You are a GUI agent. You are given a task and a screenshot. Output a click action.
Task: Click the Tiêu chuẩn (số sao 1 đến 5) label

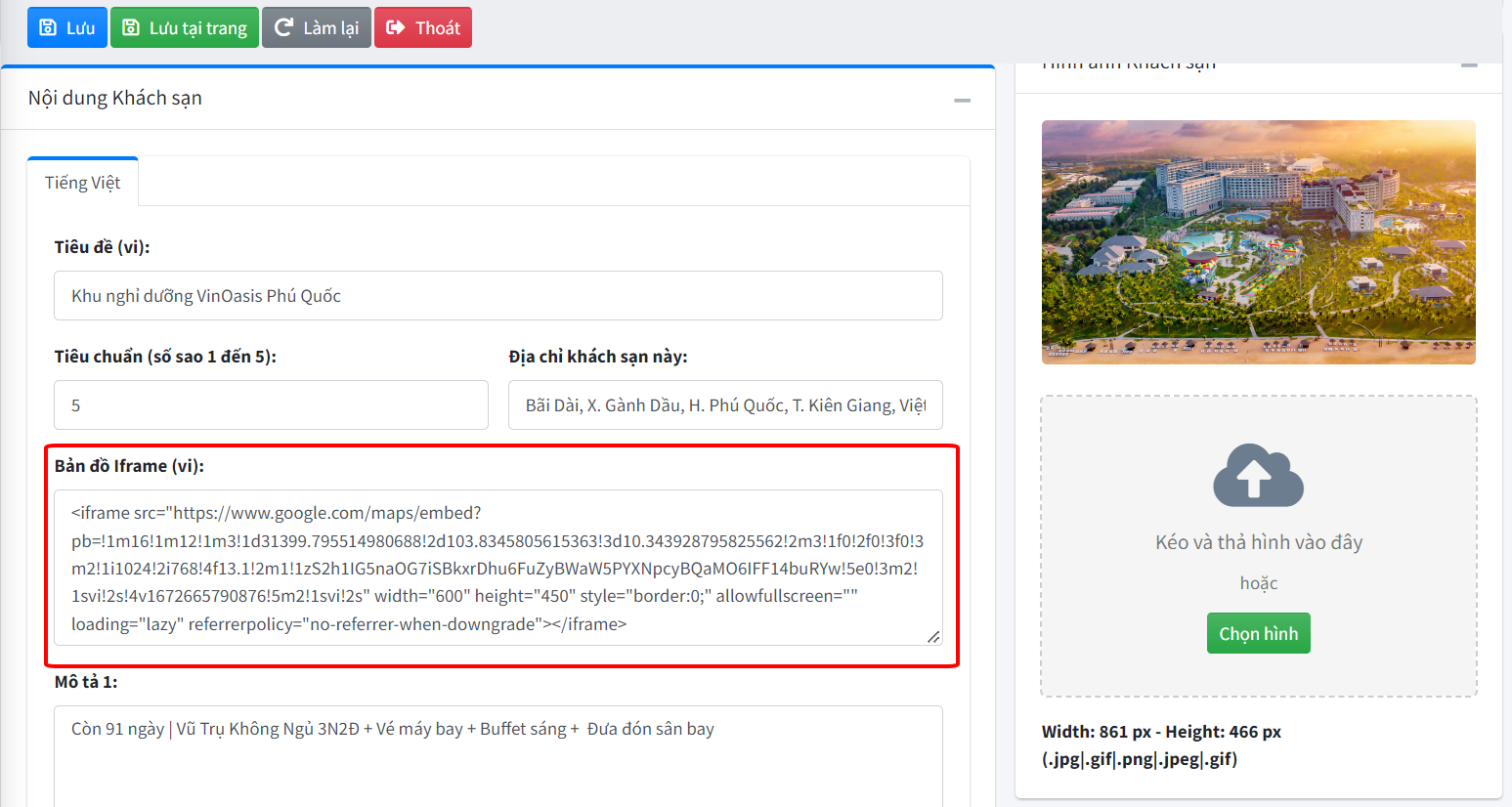click(165, 357)
